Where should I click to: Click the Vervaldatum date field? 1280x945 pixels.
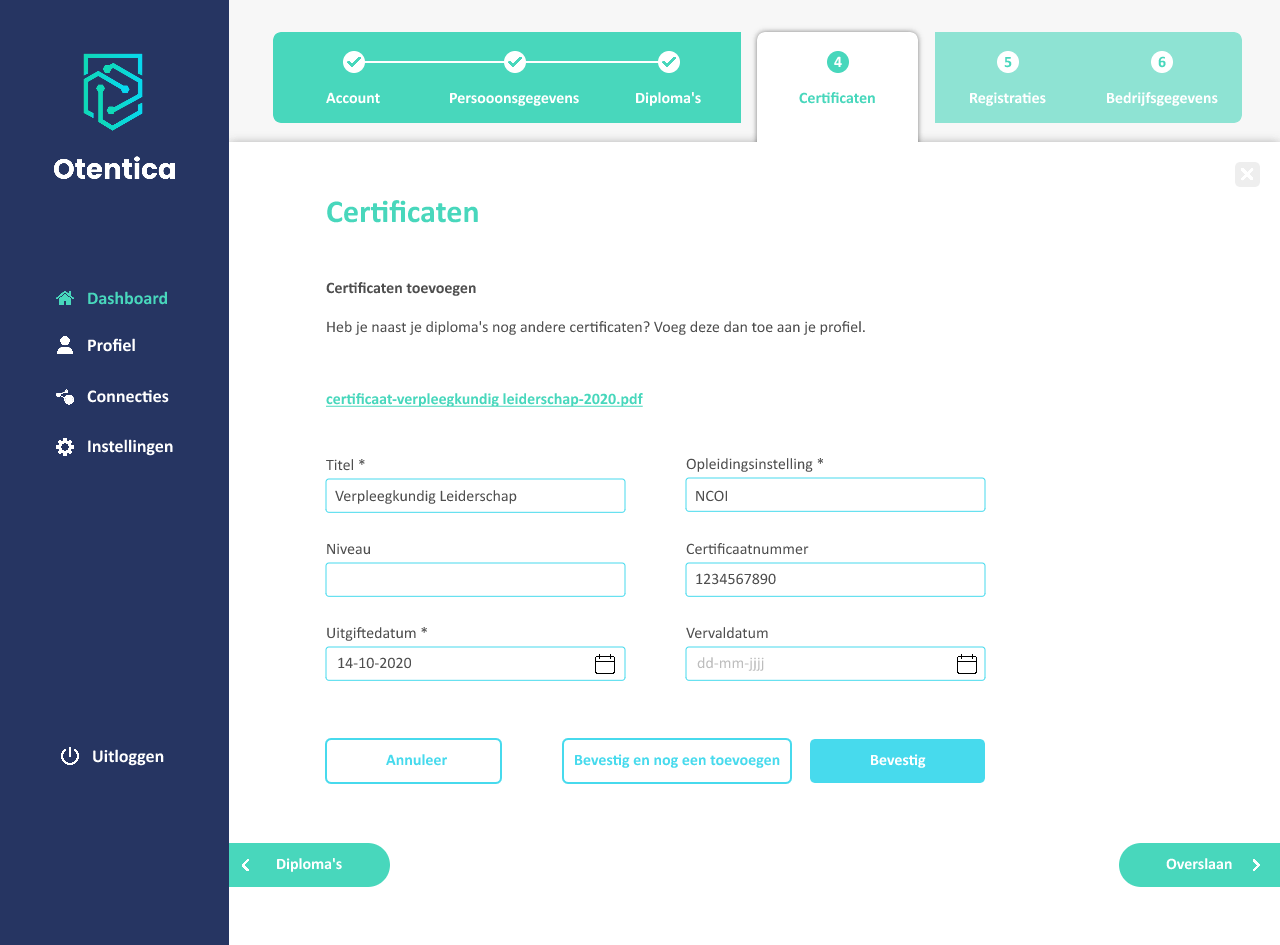click(835, 664)
